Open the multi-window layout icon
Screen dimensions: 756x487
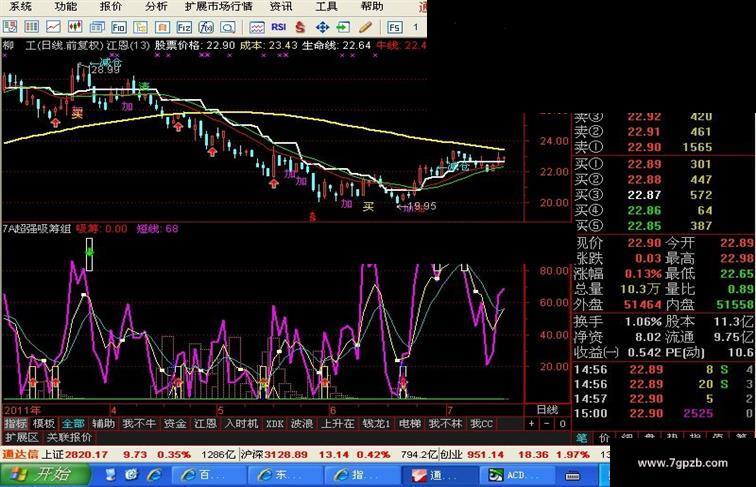[x=97, y=27]
